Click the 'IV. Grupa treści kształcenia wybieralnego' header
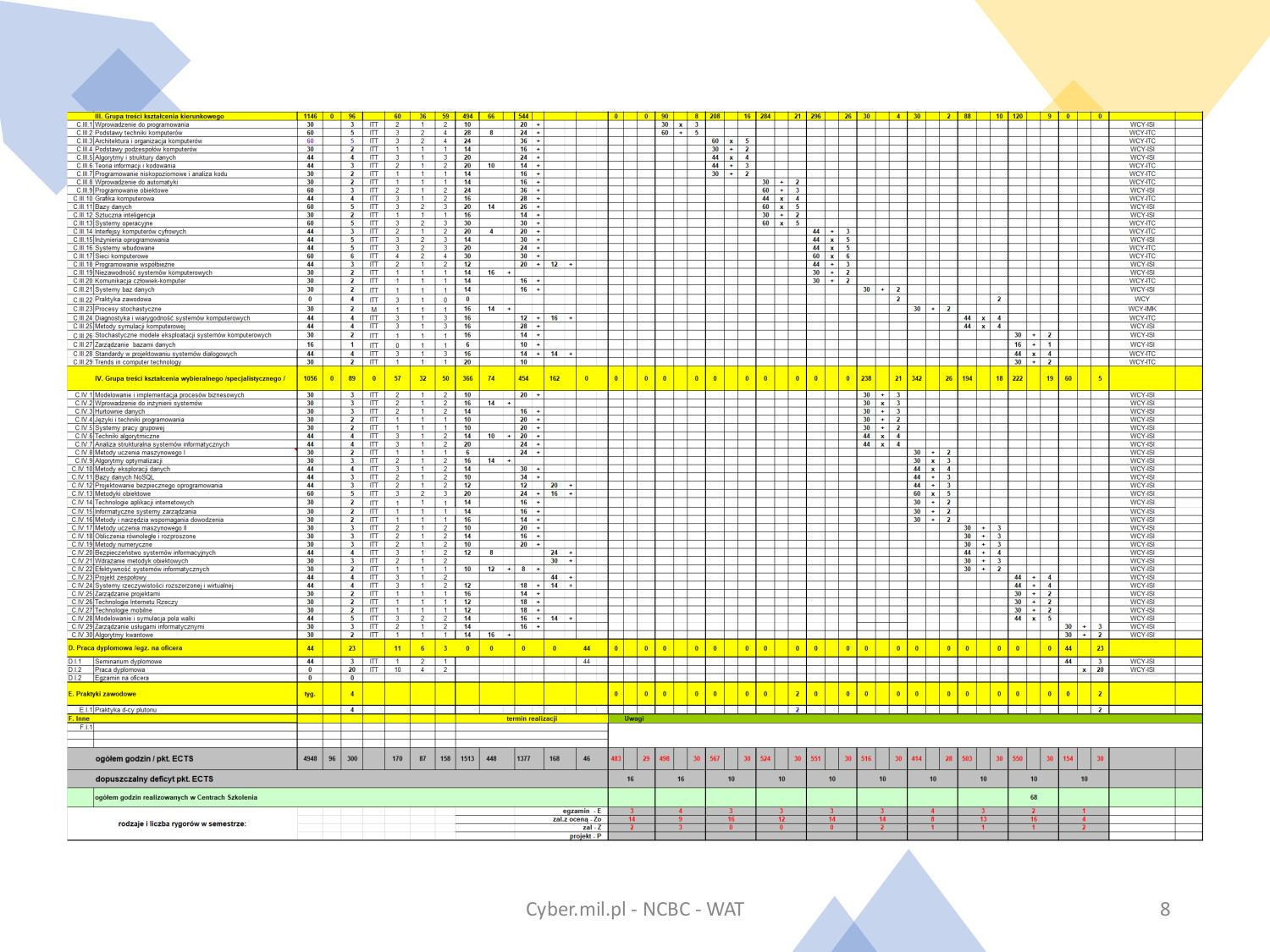This screenshot has height=952, width=1270. point(190,378)
